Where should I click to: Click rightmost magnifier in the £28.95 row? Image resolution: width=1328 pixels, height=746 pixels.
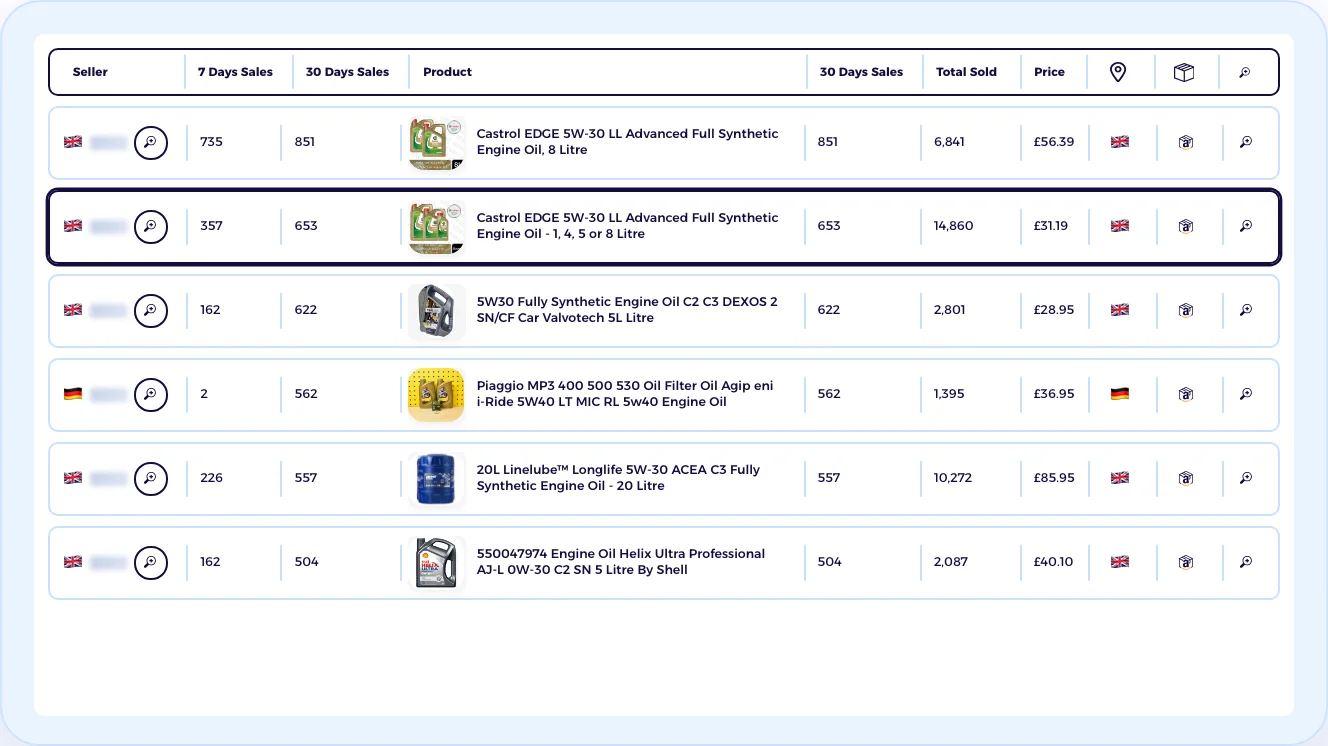point(1246,310)
